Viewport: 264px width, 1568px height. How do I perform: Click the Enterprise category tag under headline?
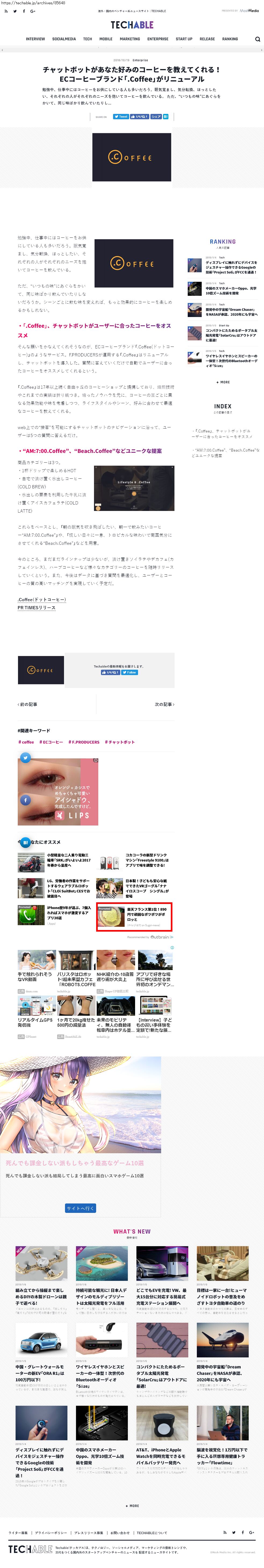click(x=140, y=60)
